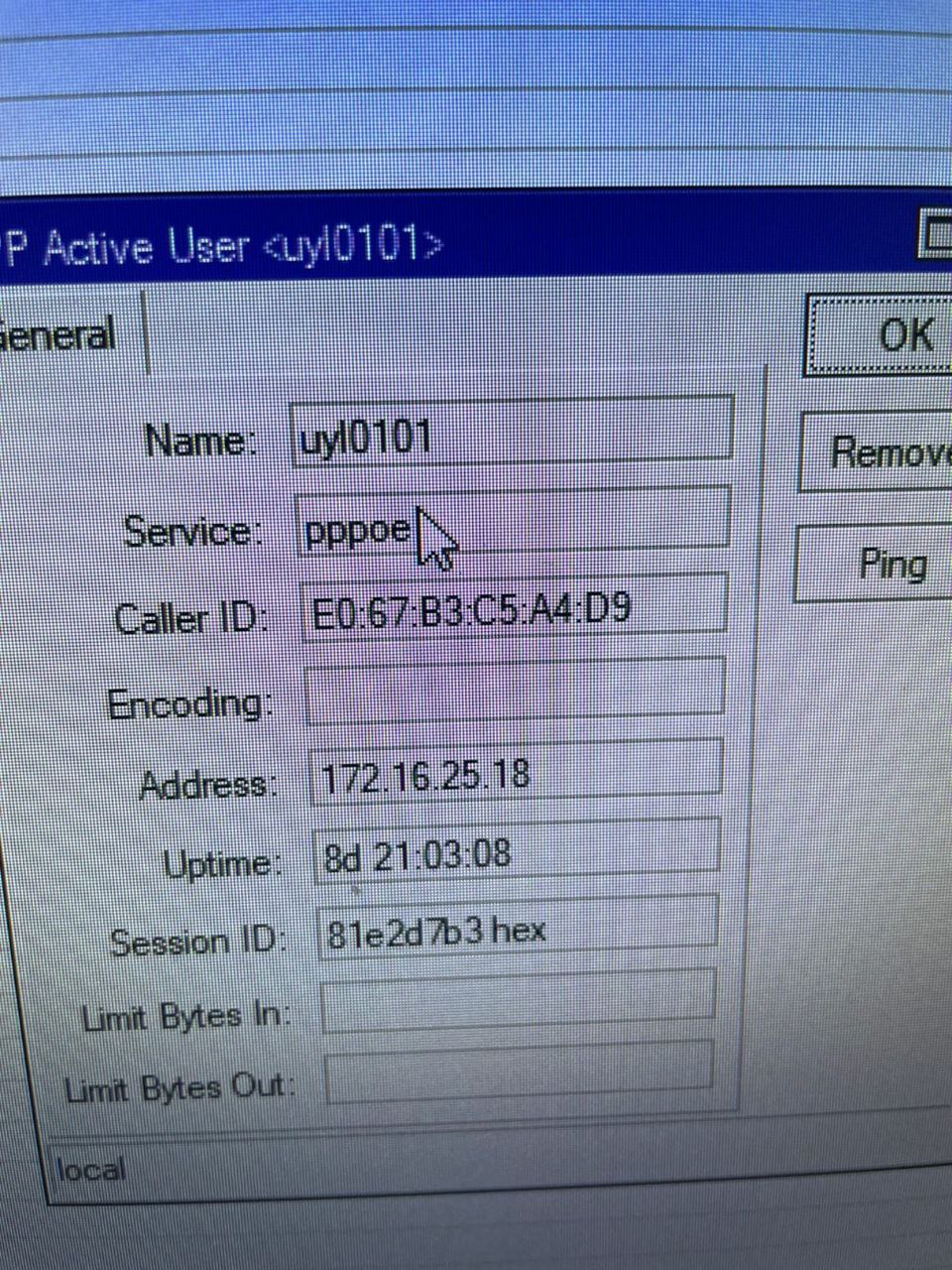The image size is (952, 1270).
Task: Select the Address field with 172.16.25.18
Action: tap(515, 770)
